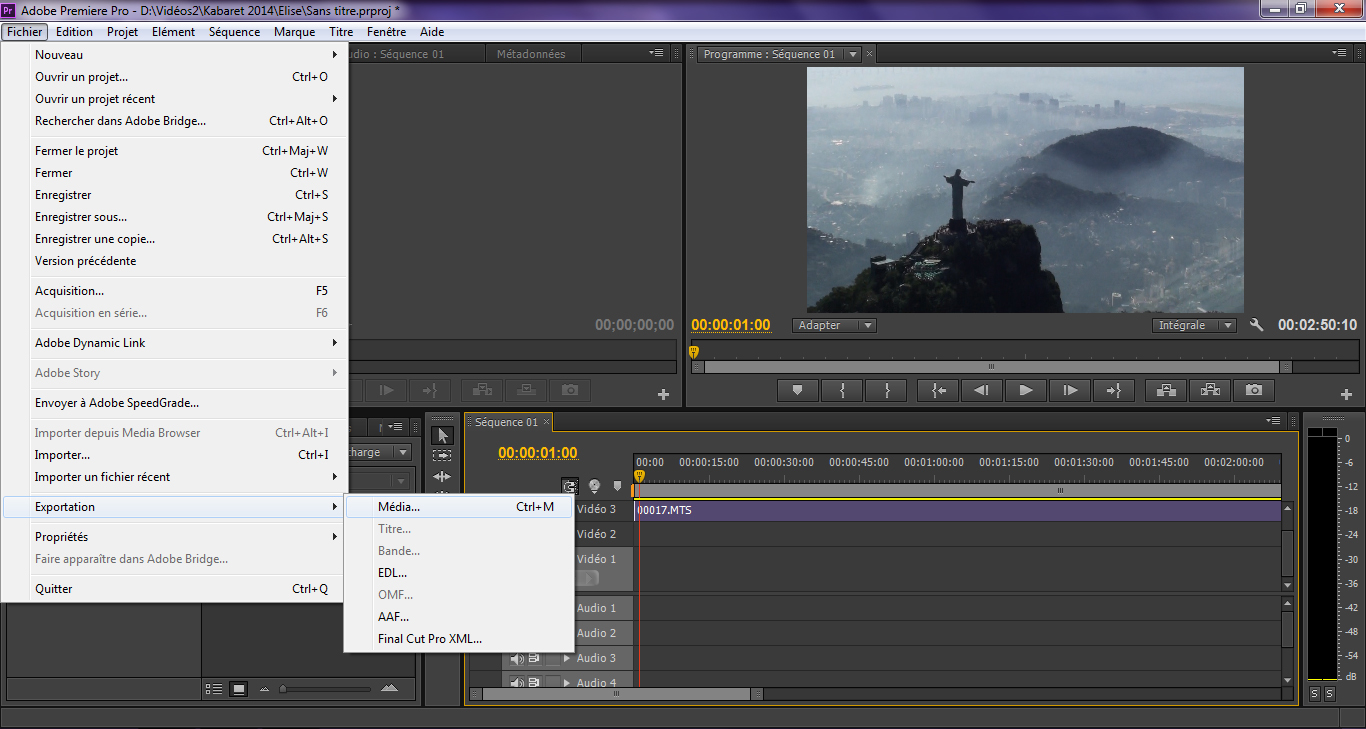
Task: Play the sequence in Program monitor
Action: point(1026,390)
